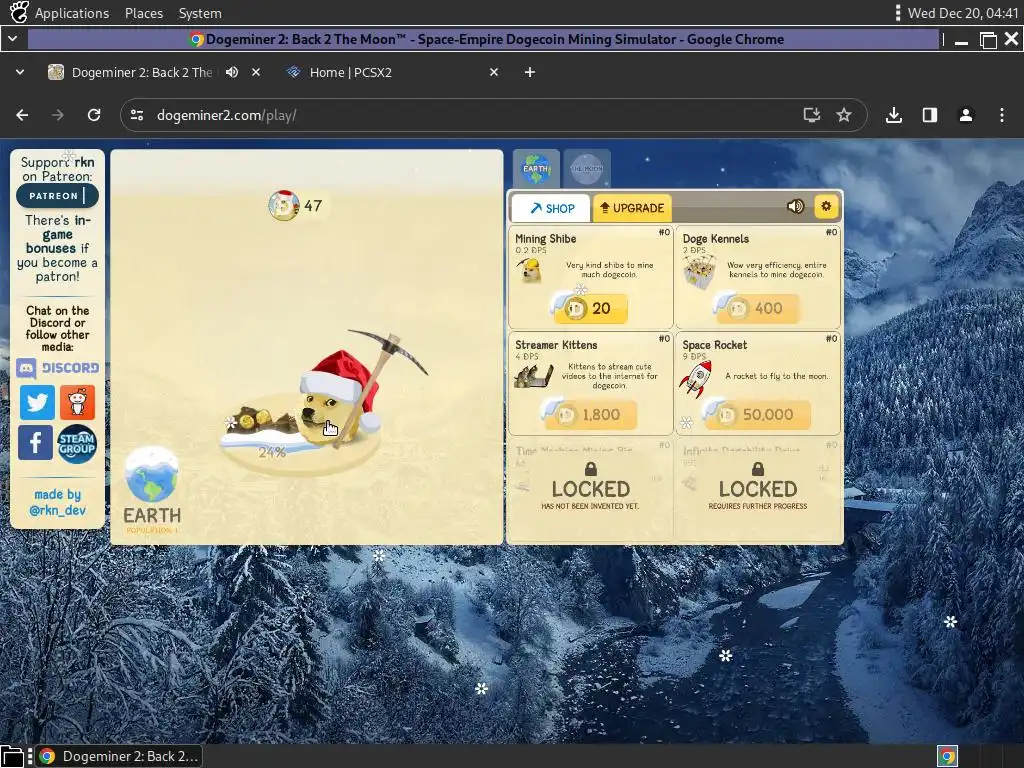
Task: Mute the Dogeminer tab audio icon
Action: [x=232, y=72]
